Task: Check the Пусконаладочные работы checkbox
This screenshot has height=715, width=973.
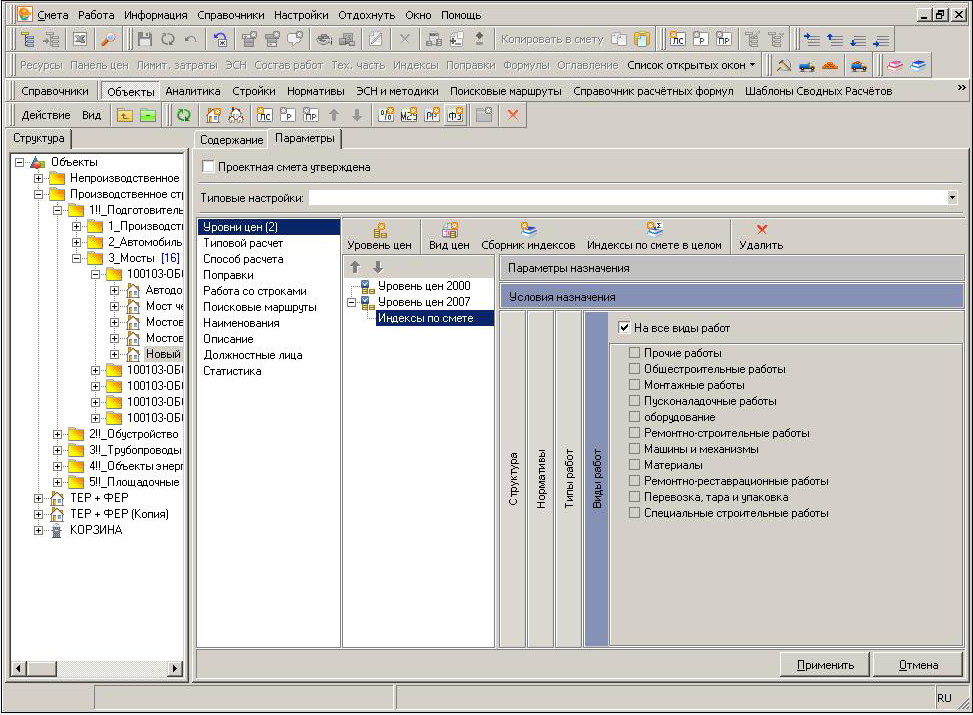Action: coord(634,401)
